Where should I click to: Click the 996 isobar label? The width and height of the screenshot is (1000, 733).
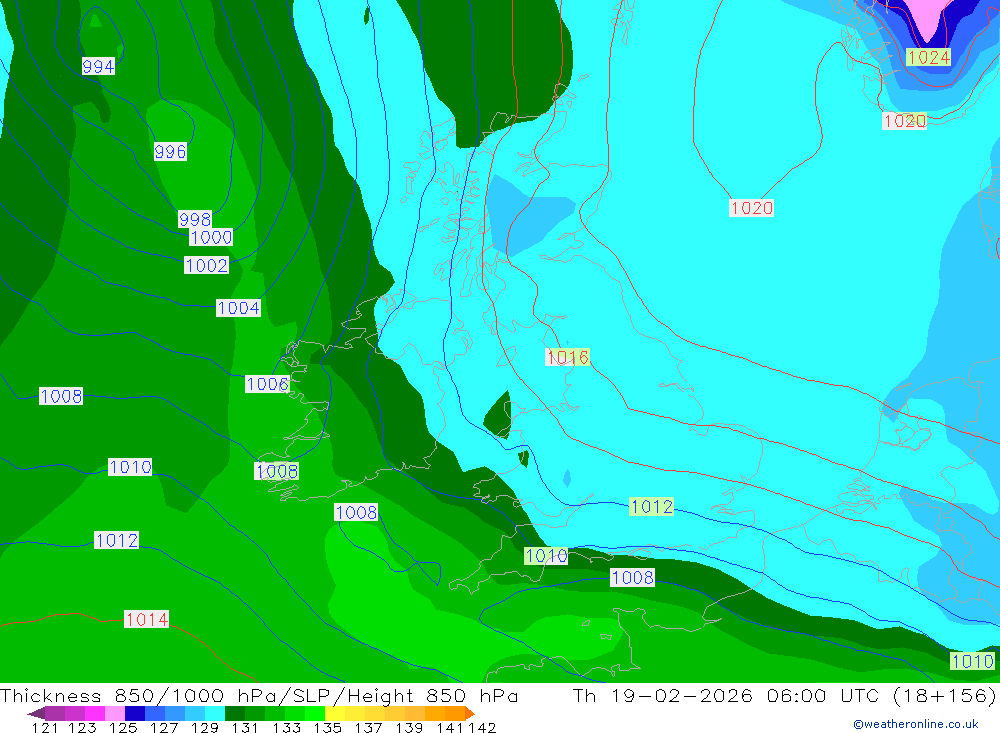coord(170,152)
